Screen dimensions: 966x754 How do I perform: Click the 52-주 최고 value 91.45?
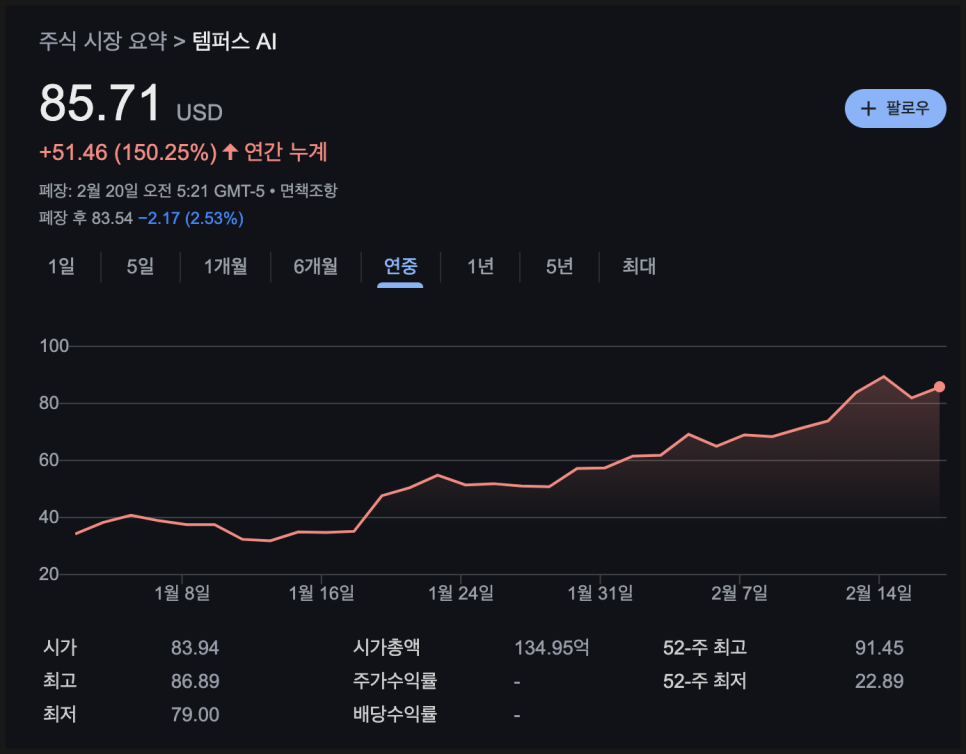(x=879, y=648)
